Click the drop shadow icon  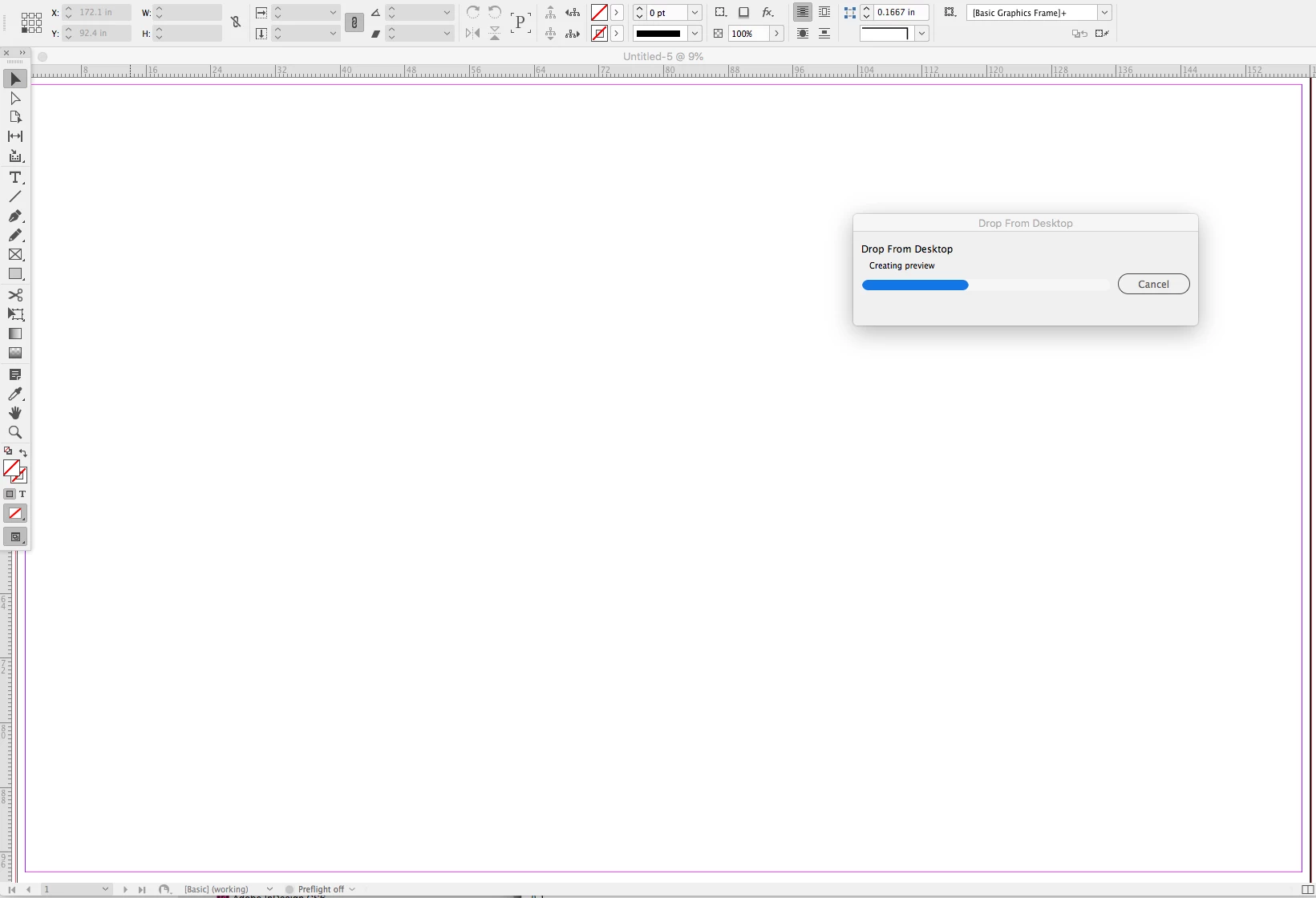click(x=744, y=12)
